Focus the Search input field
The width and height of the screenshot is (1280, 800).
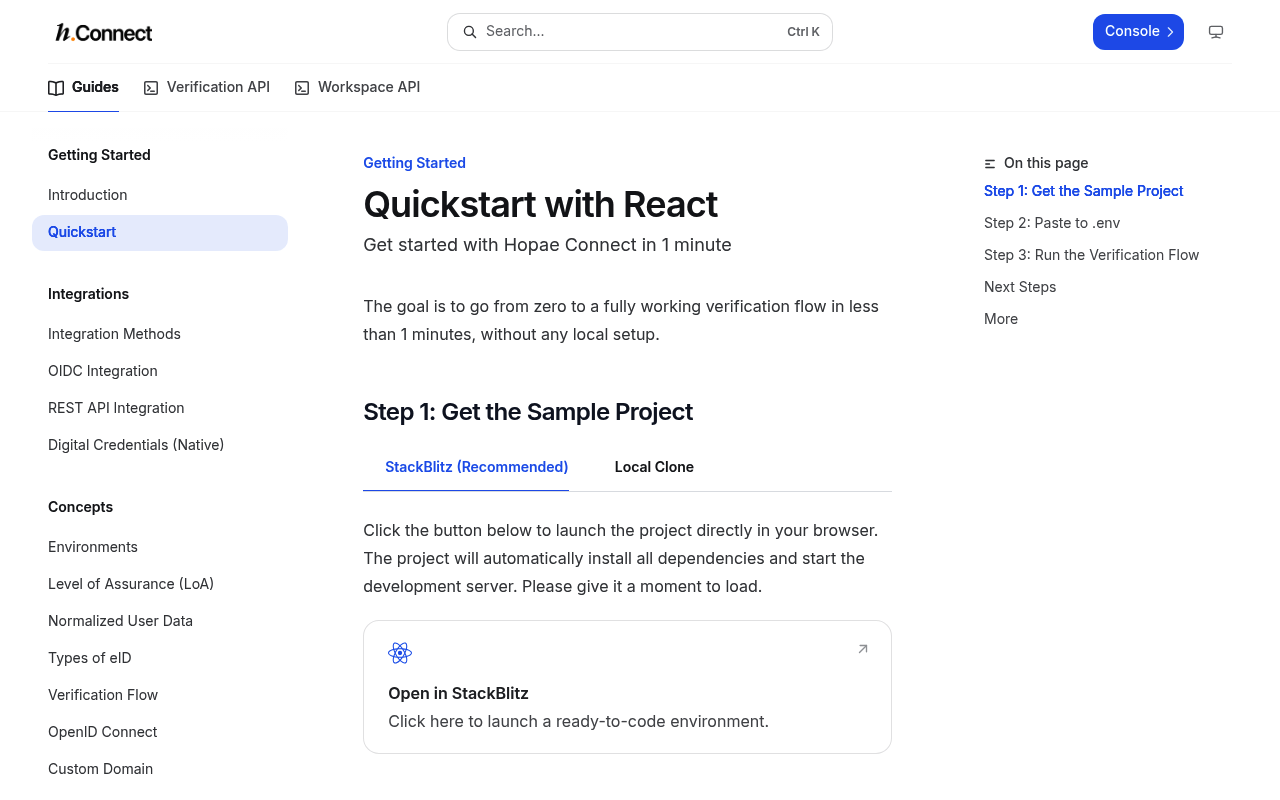click(x=640, y=32)
